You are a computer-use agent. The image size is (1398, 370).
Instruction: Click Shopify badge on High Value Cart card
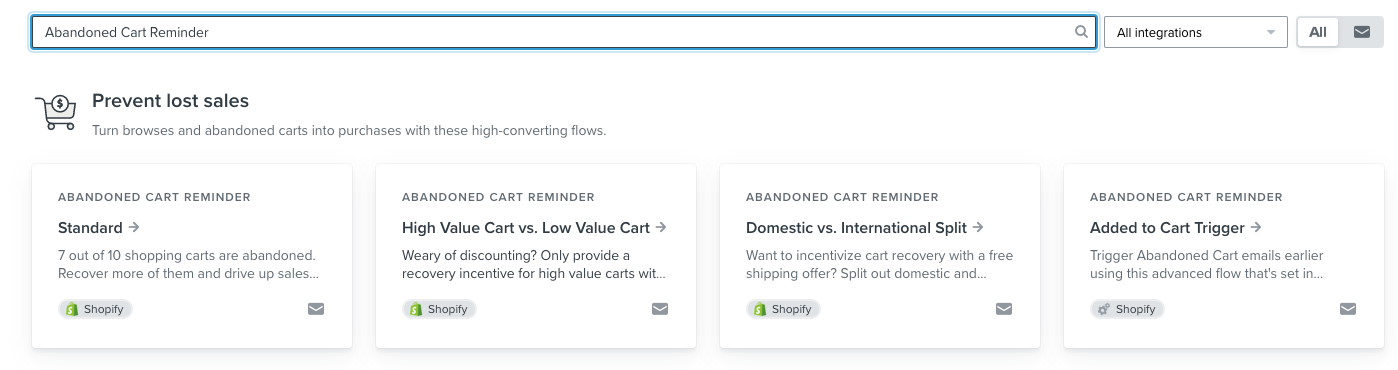coord(439,309)
